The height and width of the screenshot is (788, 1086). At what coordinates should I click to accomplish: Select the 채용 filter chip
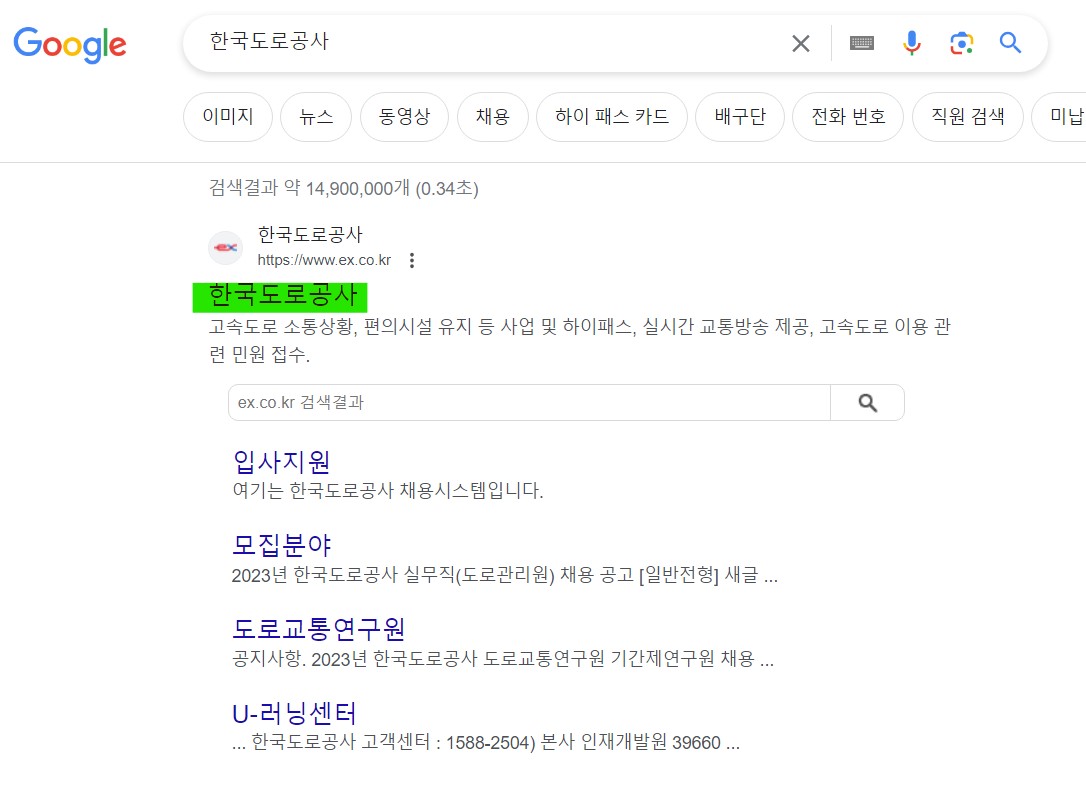(492, 116)
